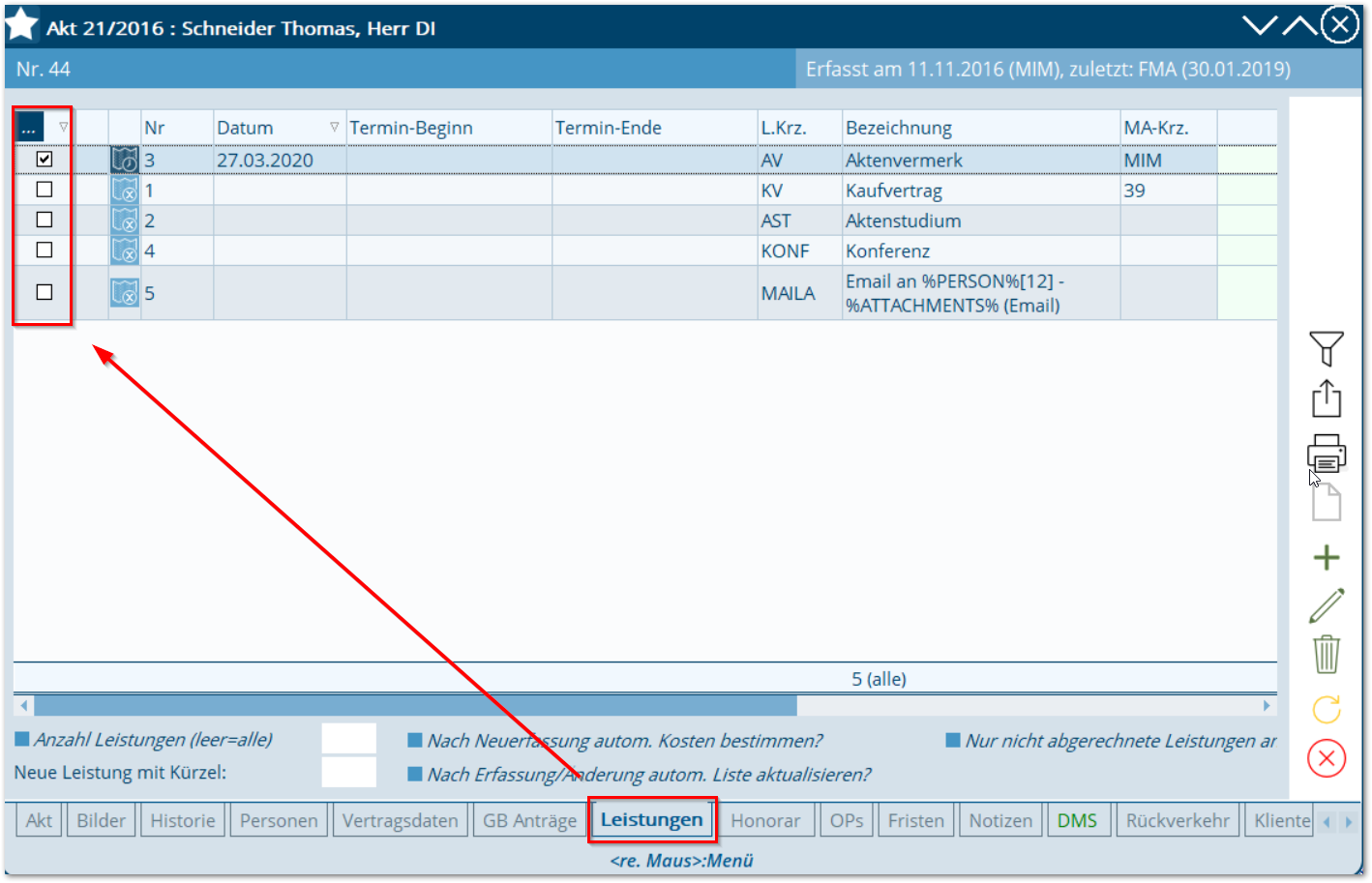Toggle Nach Neuerfassung autom. Kosten bestimmen
The width and height of the screenshot is (1372, 883).
coord(415,741)
